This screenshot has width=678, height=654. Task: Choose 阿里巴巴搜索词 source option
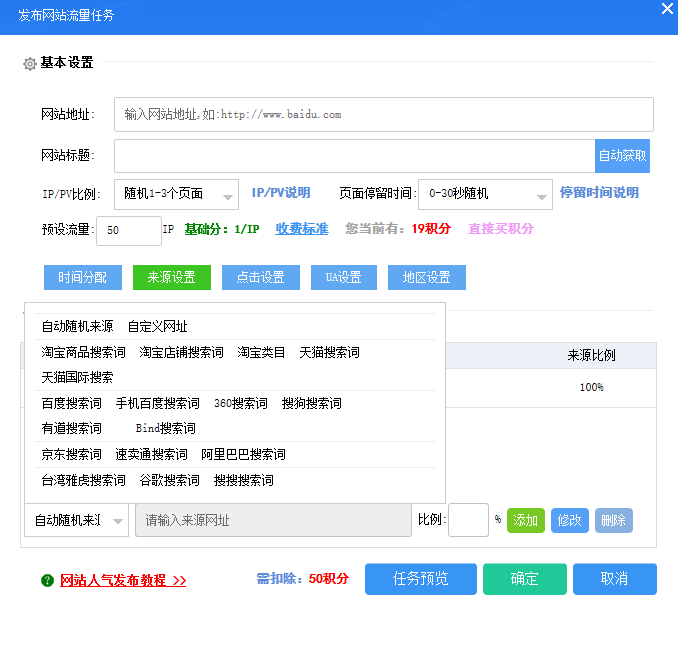243,454
